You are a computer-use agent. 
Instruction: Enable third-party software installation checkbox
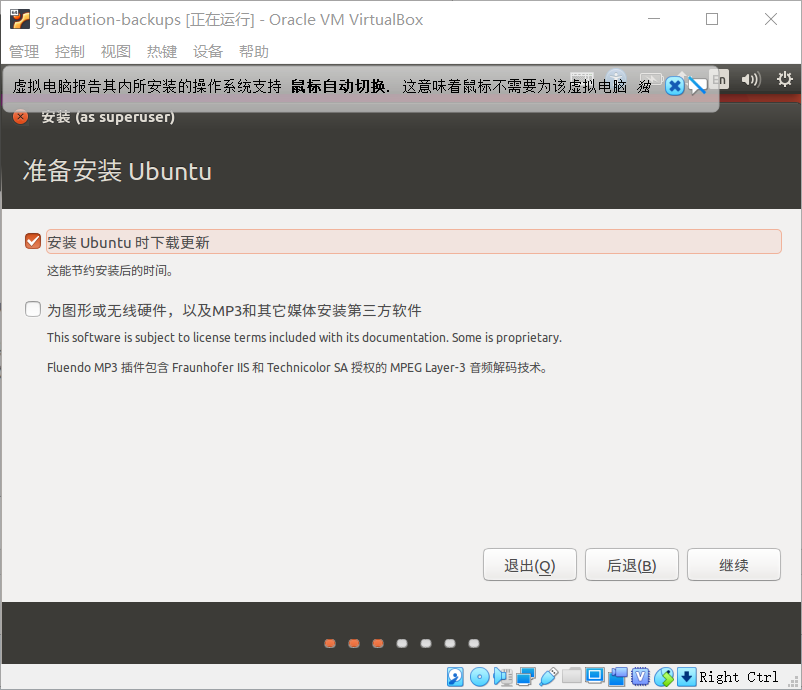point(33,309)
